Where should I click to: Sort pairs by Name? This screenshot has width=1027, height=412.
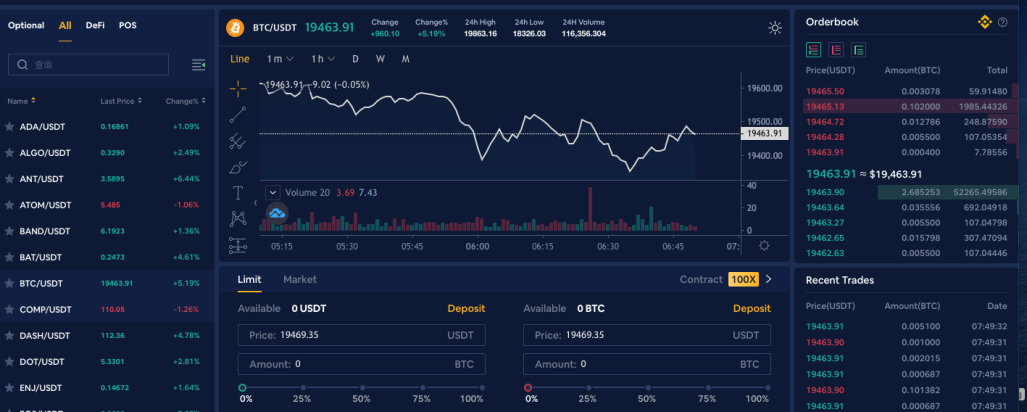click(21, 101)
